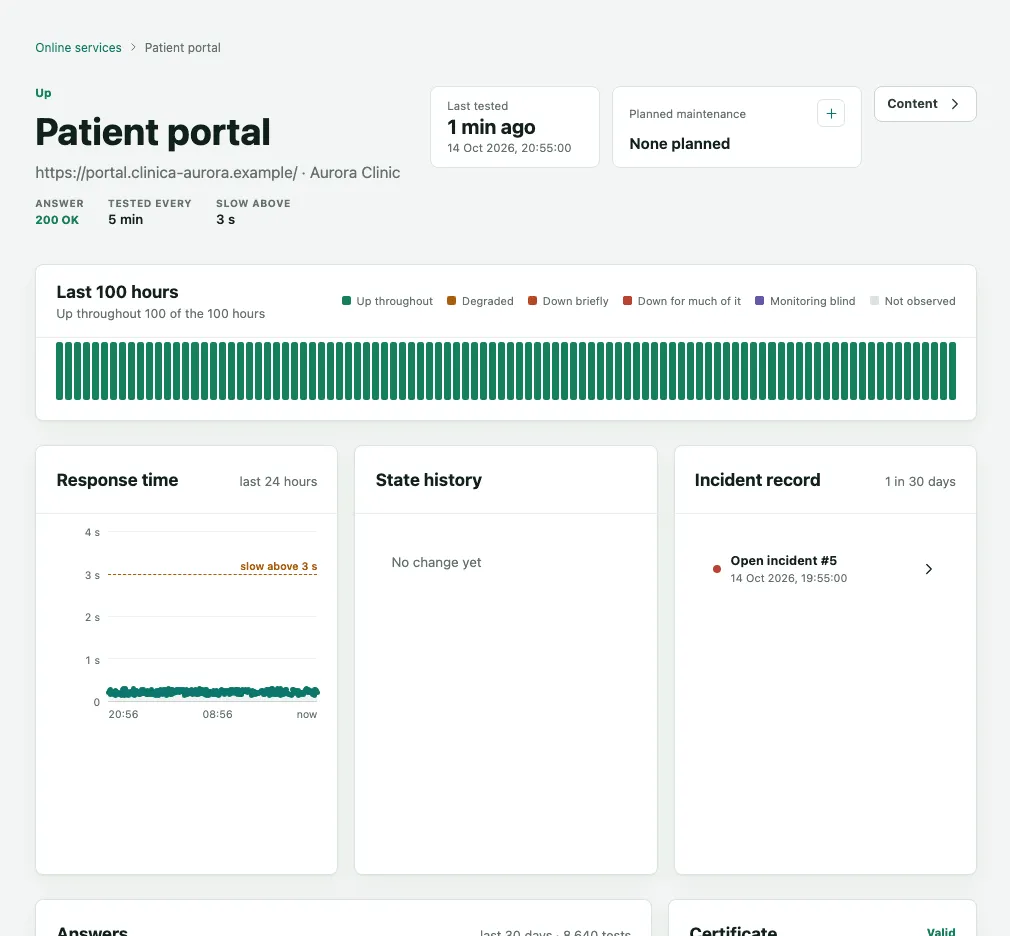1010x936 pixels.
Task: Click the response time line in the chart
Action: pyautogui.click(x=213, y=692)
